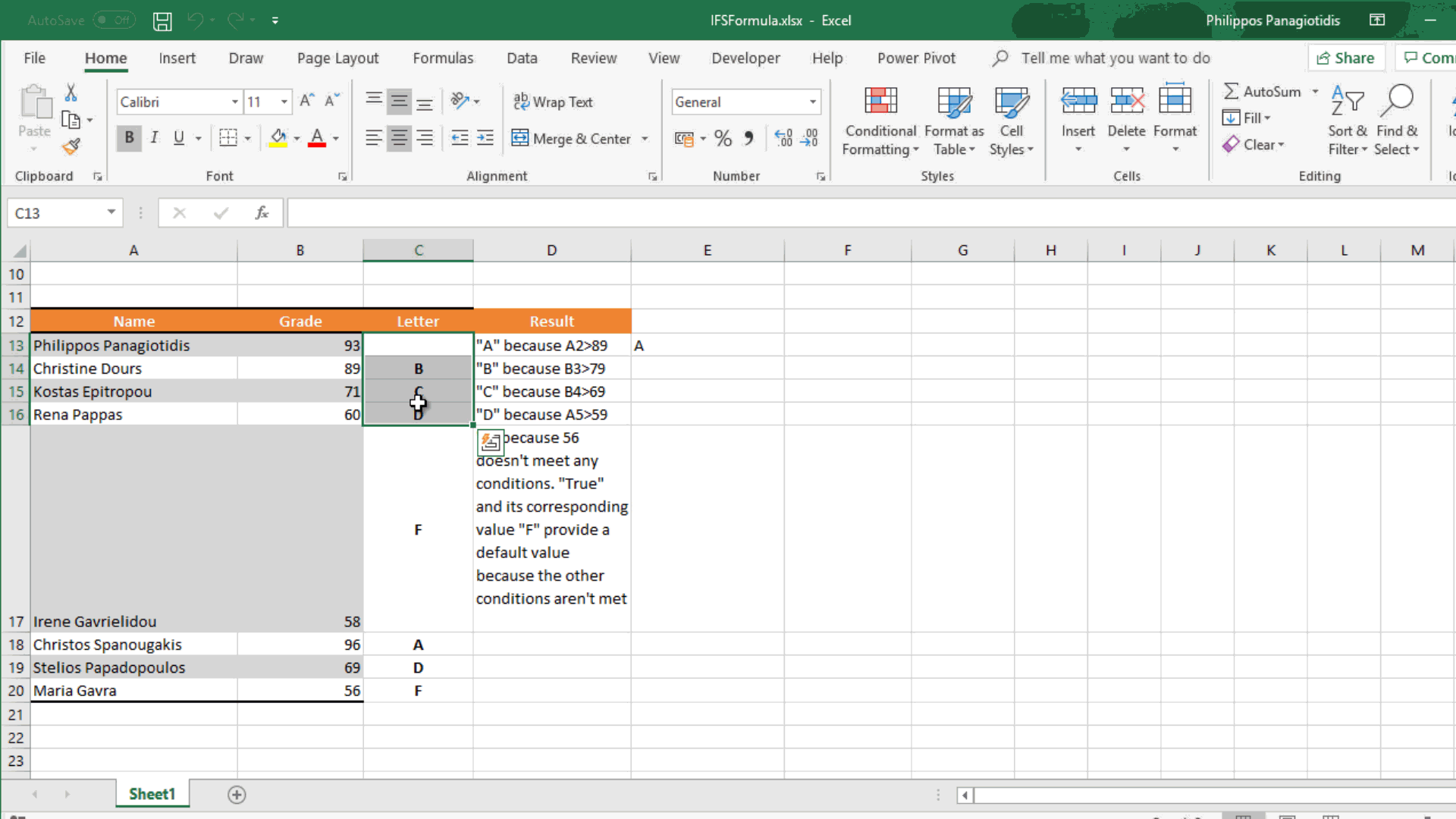Toggle Underline formatting
The height and width of the screenshot is (819, 1456).
point(179,137)
